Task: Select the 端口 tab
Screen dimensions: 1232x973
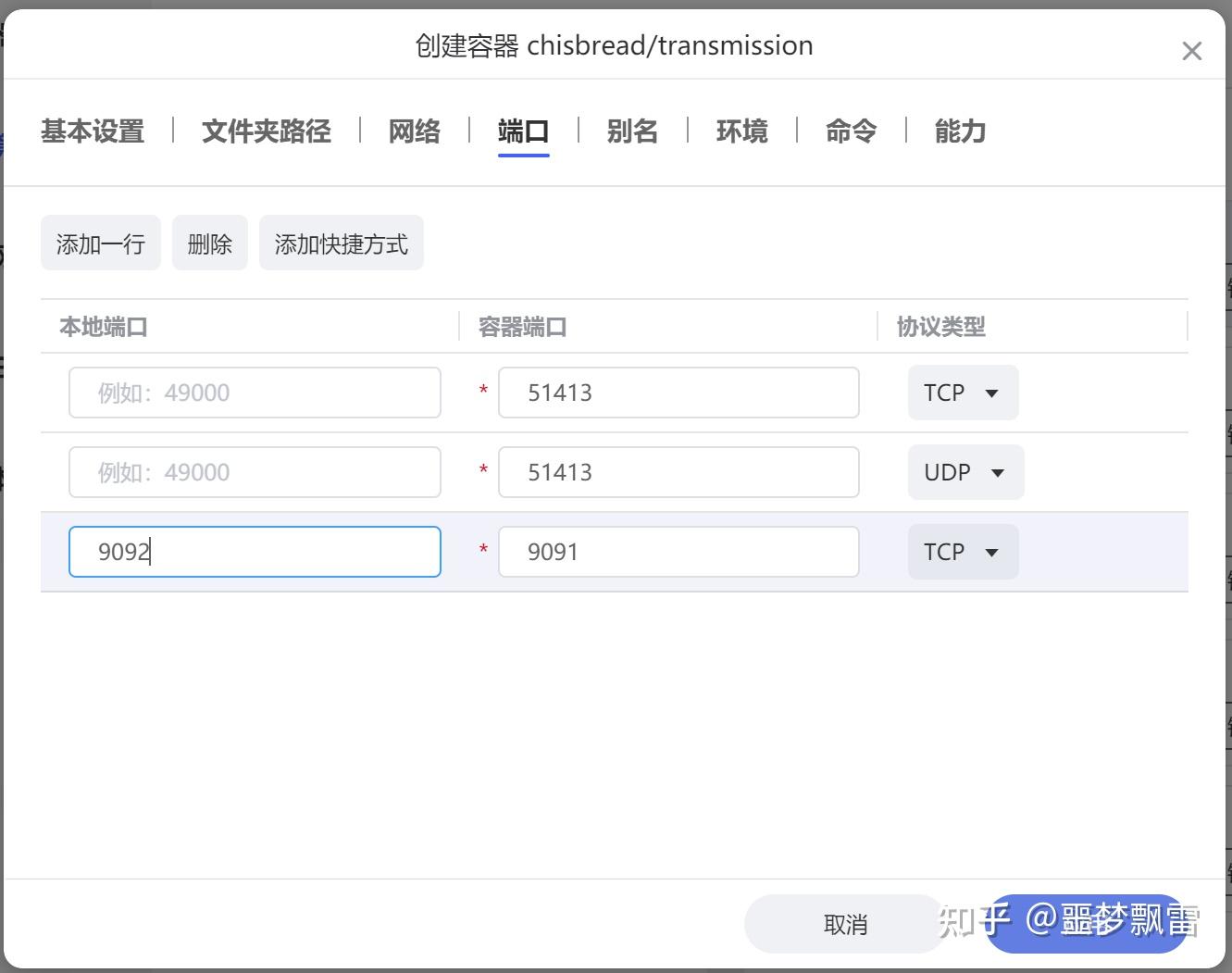Action: [x=523, y=131]
